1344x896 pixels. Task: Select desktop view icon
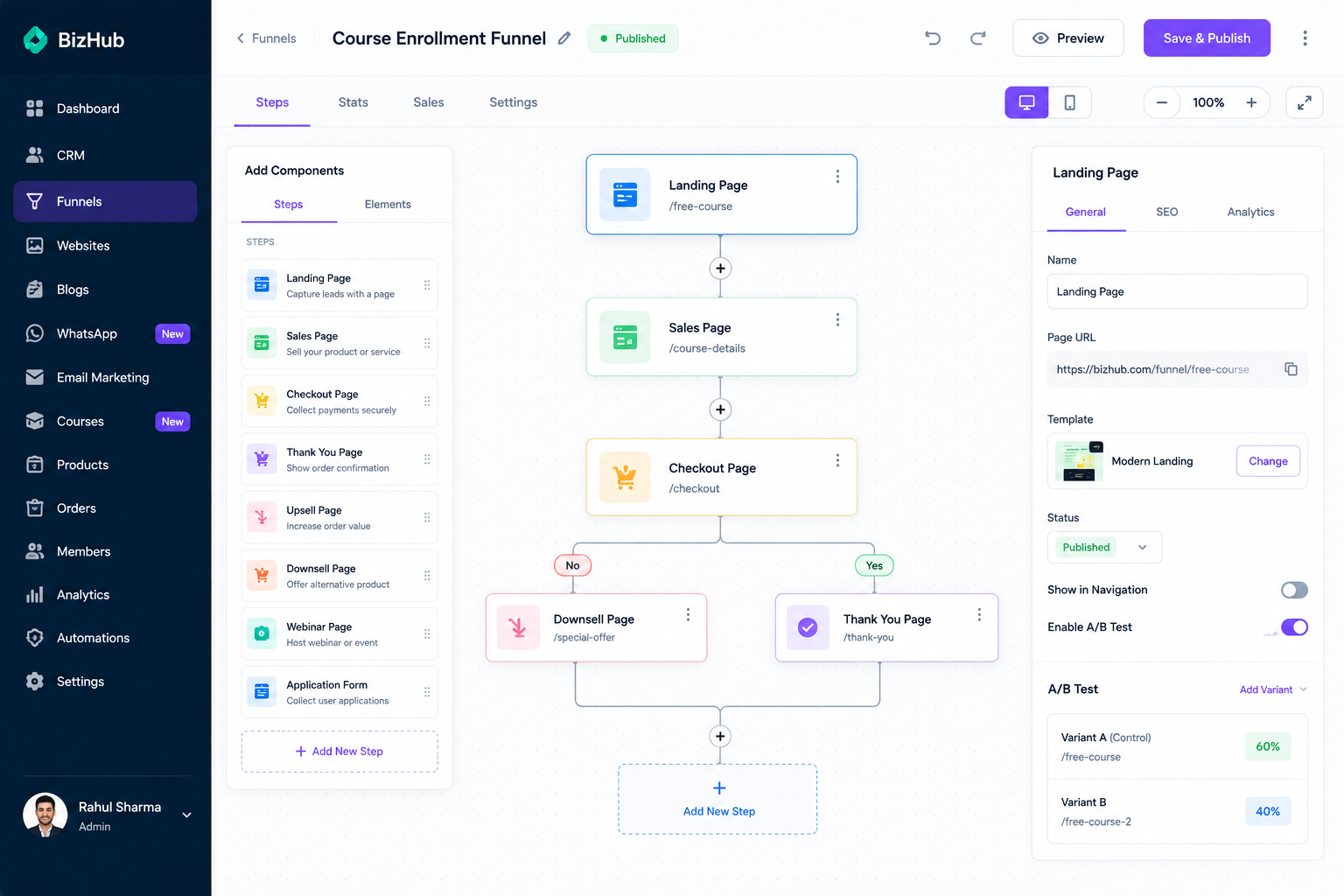1026,102
